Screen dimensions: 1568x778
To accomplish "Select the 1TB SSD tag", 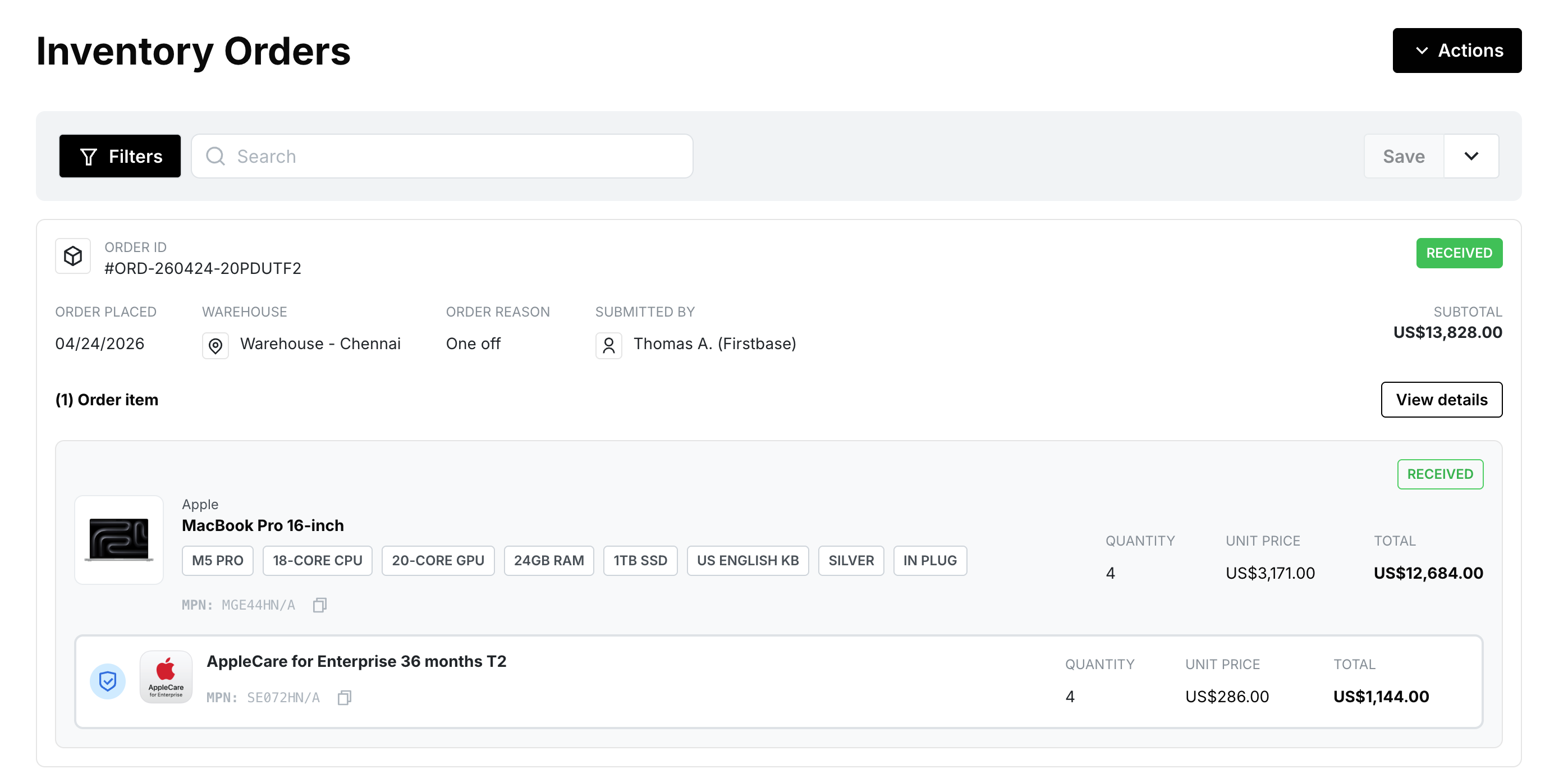I will pyautogui.click(x=640, y=561).
